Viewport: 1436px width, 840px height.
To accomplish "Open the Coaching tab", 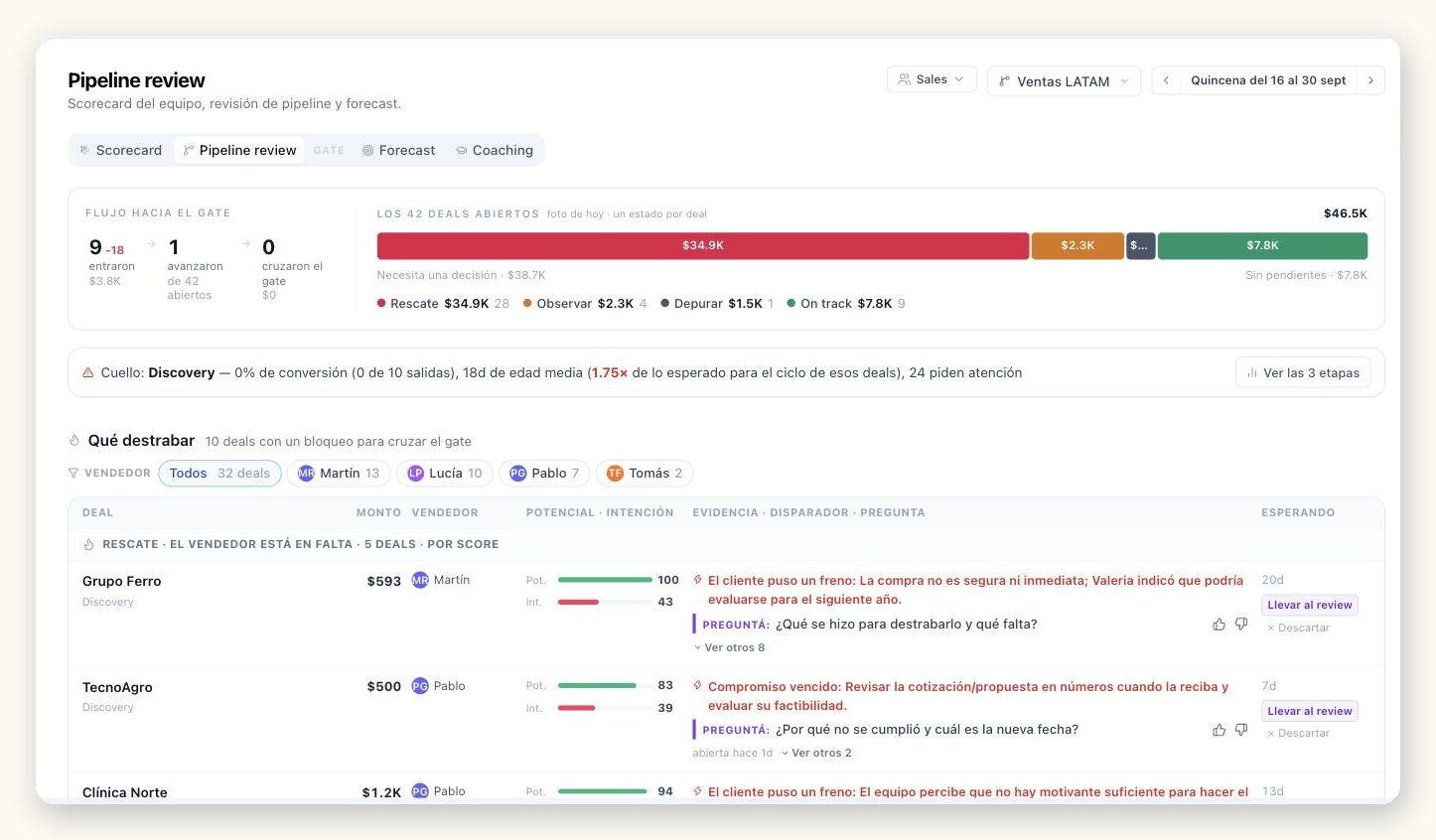I will 495,150.
